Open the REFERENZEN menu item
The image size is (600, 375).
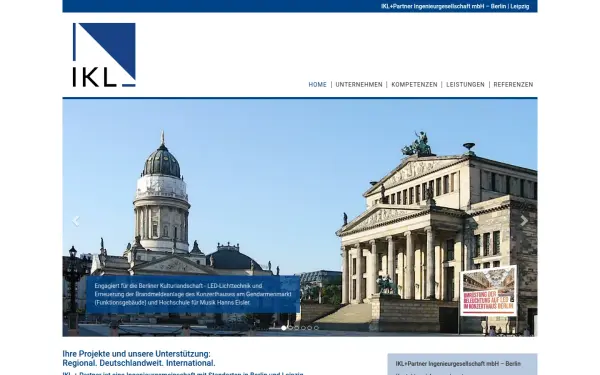[513, 85]
